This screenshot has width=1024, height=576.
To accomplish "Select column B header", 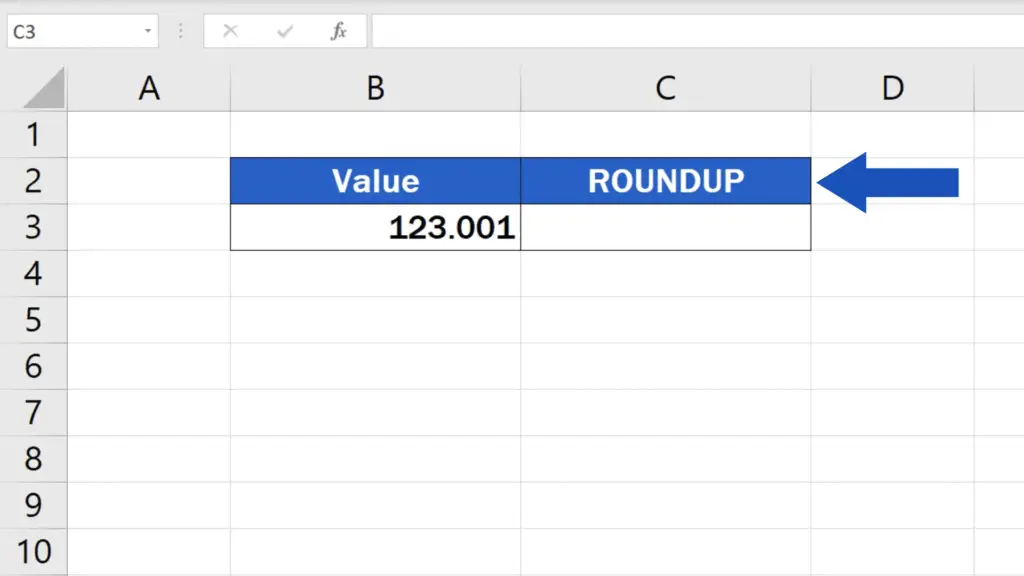I will (375, 89).
